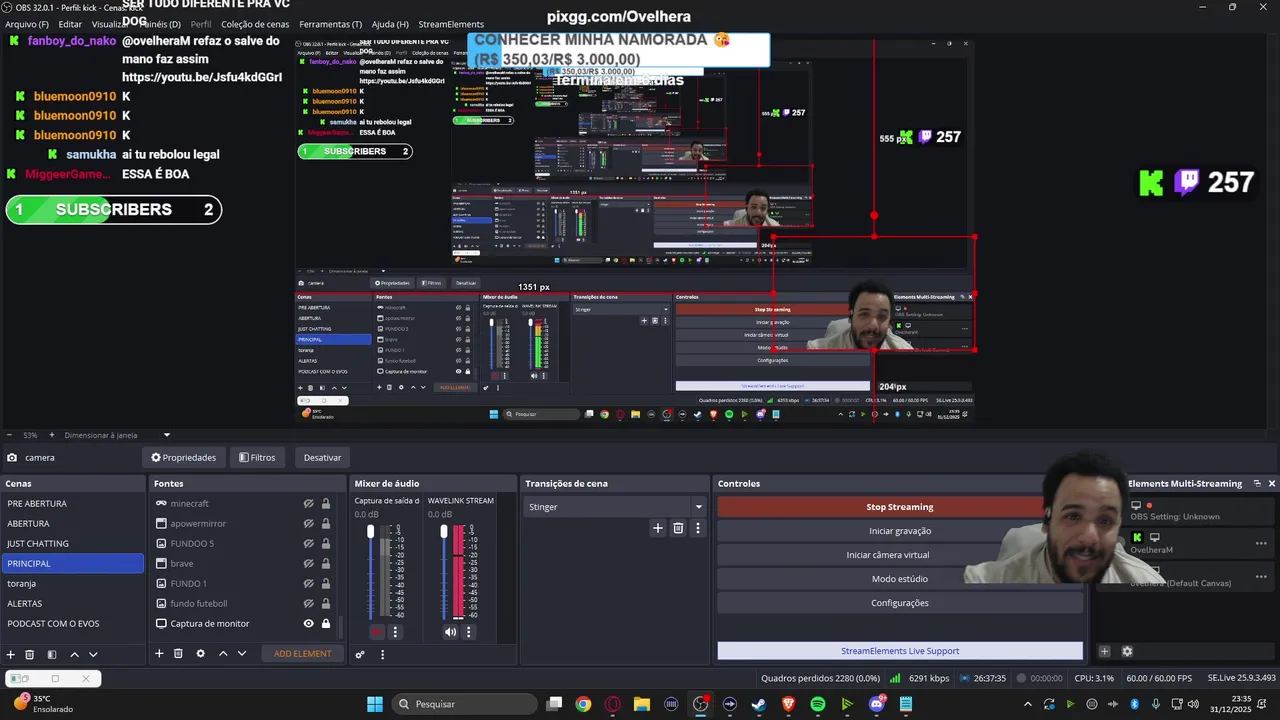Show the FUNDOO 5 source
This screenshot has width=1280, height=720.
(309, 544)
